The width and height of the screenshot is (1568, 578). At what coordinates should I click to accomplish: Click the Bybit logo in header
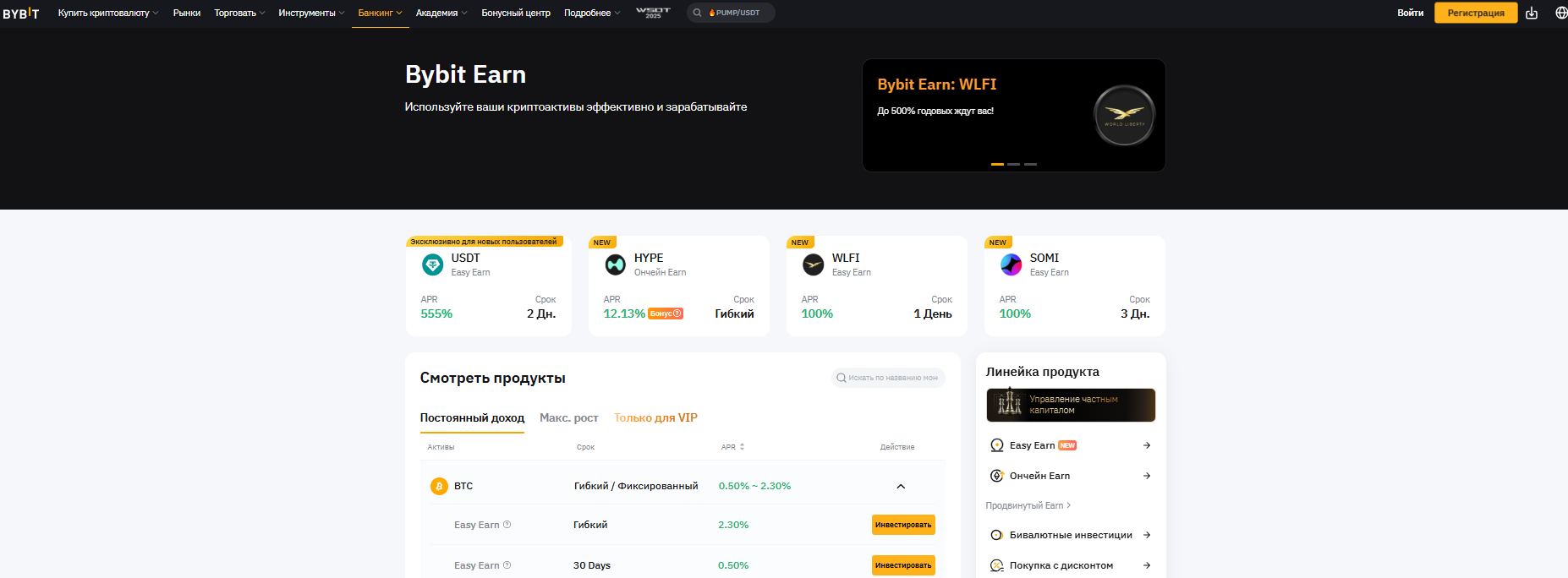click(x=21, y=13)
